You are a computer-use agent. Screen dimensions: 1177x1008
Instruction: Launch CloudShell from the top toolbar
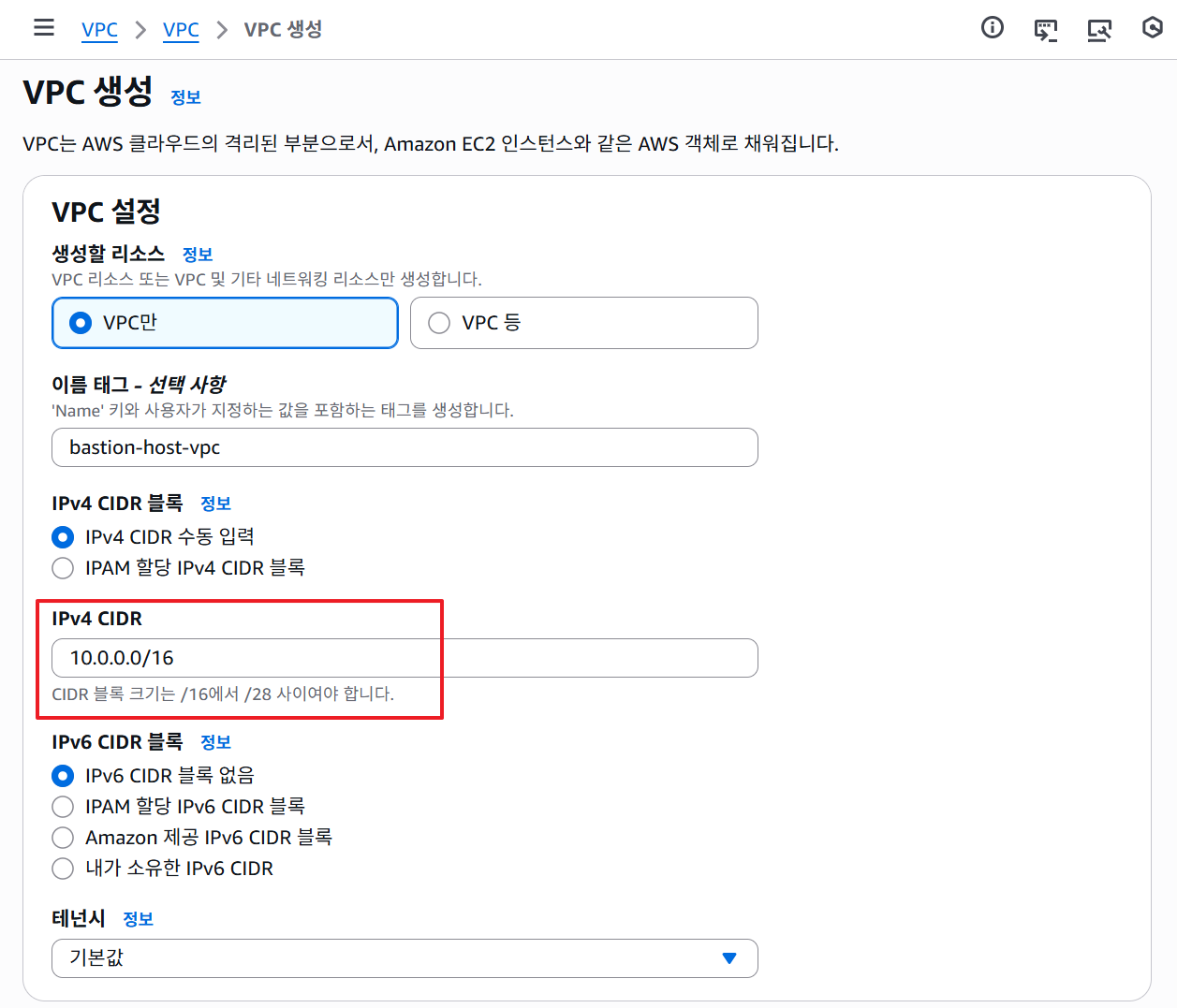[1046, 30]
